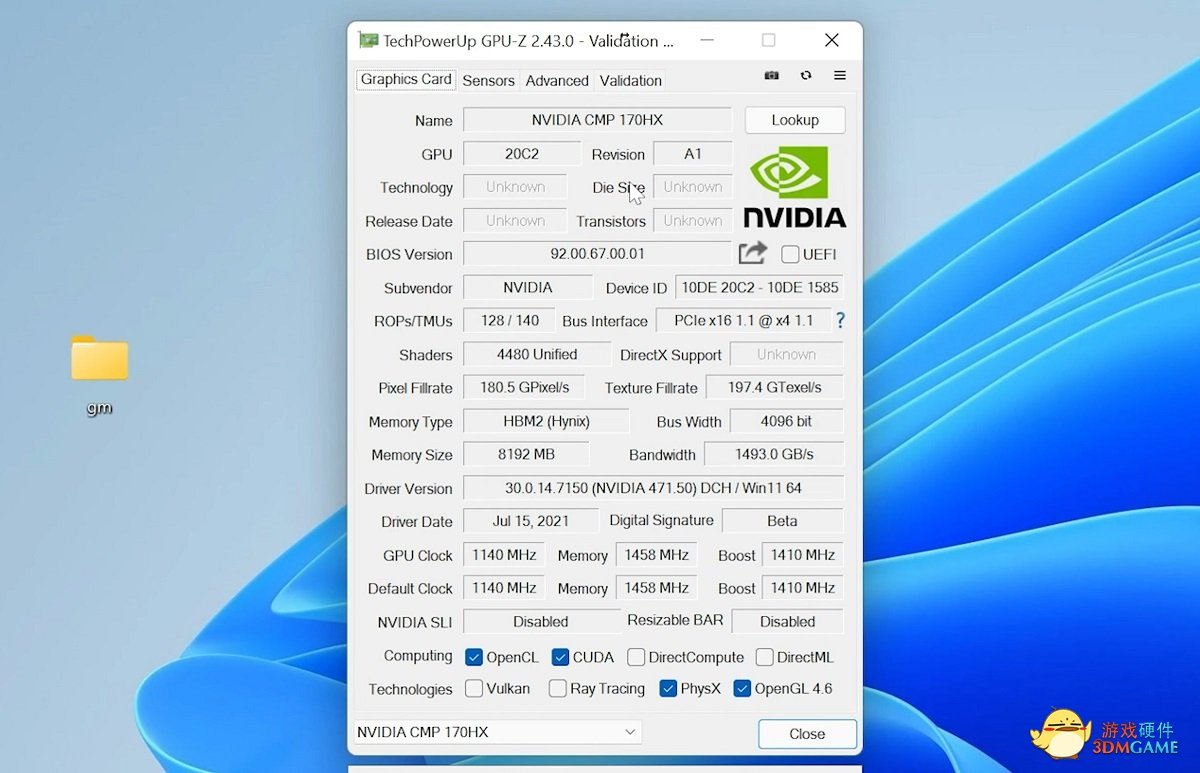Viewport: 1200px width, 773px height.
Task: Click the Die Size Unknown field
Action: [x=693, y=187]
